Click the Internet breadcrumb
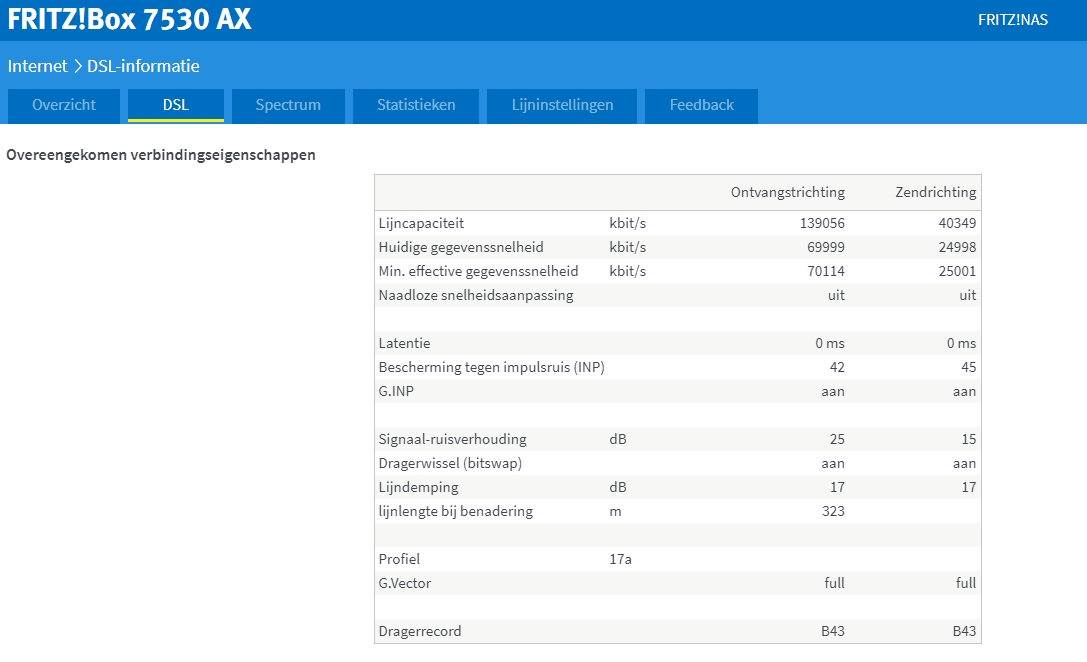The height and width of the screenshot is (662, 1087). [x=37, y=67]
